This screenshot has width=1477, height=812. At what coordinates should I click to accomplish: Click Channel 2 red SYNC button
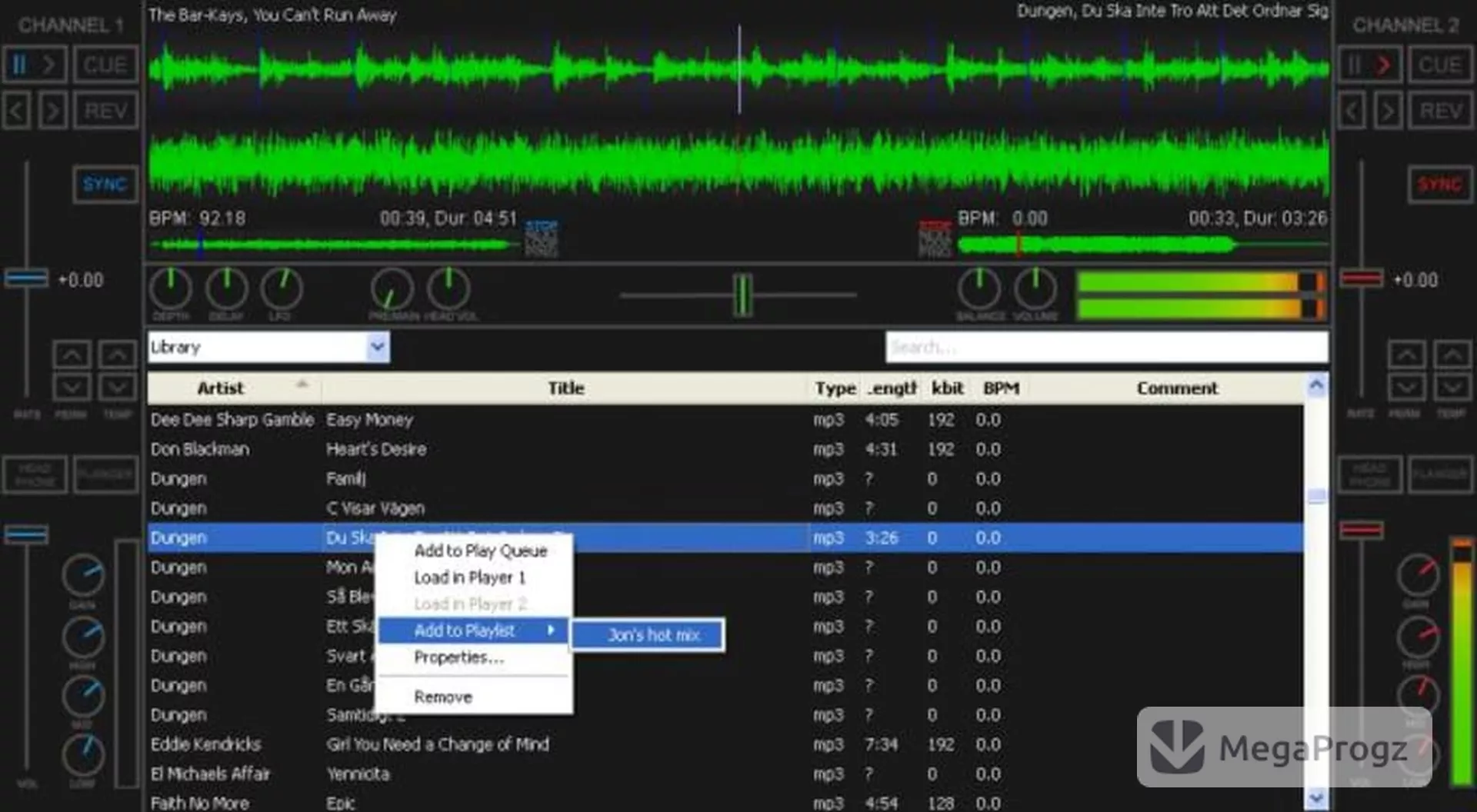click(1441, 185)
